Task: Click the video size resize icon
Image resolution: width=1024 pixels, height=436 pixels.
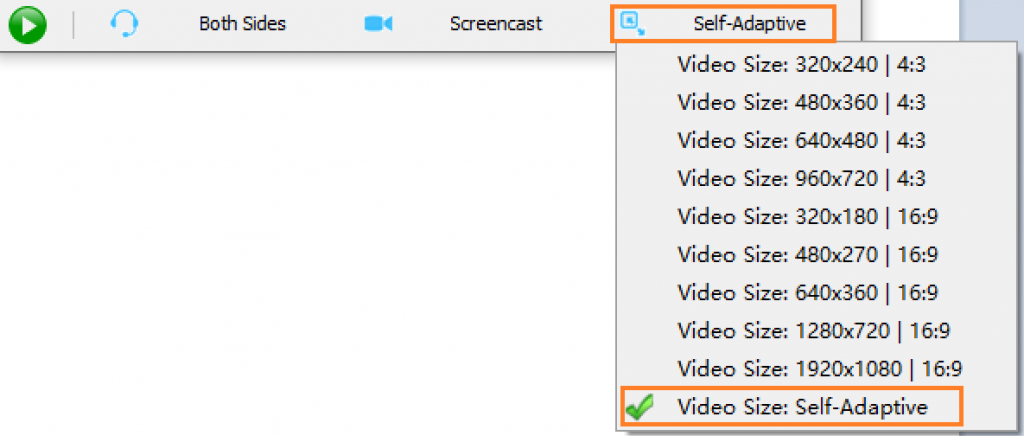Action: [x=632, y=24]
